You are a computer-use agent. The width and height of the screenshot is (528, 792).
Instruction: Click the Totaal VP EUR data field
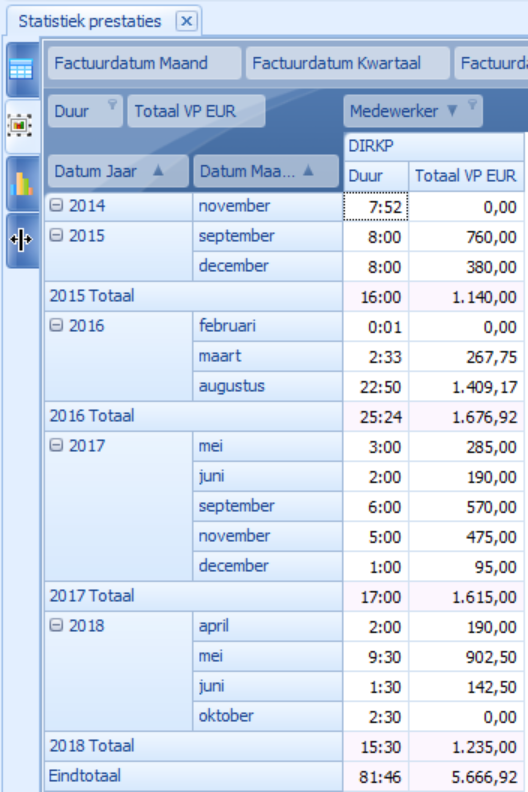[x=196, y=111]
